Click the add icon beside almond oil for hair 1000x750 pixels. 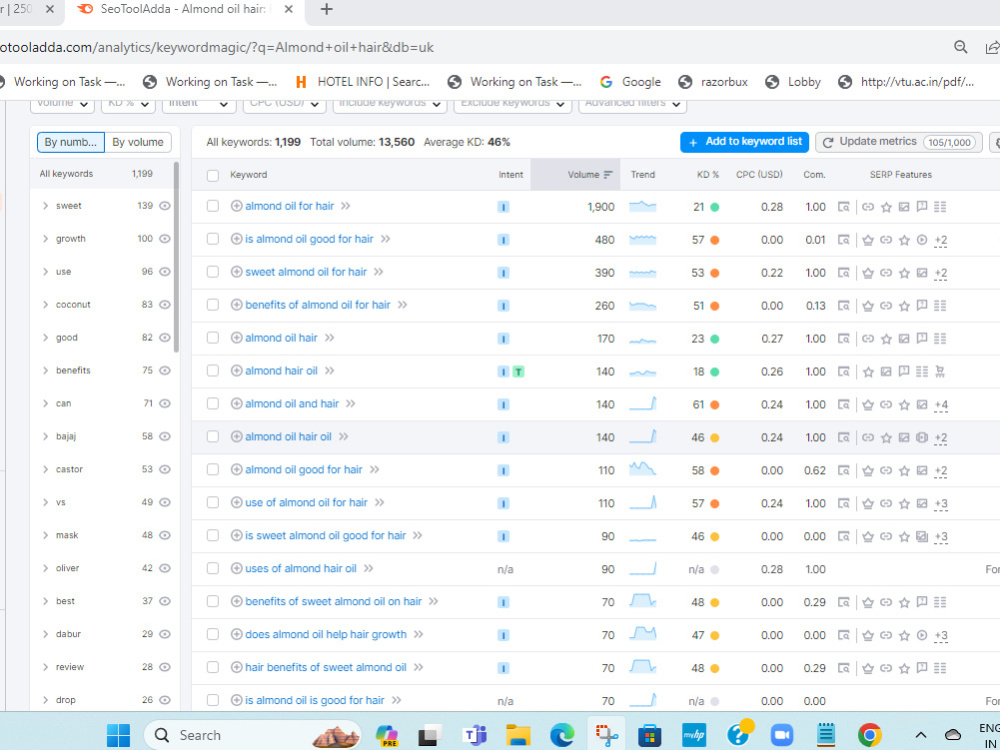point(236,206)
